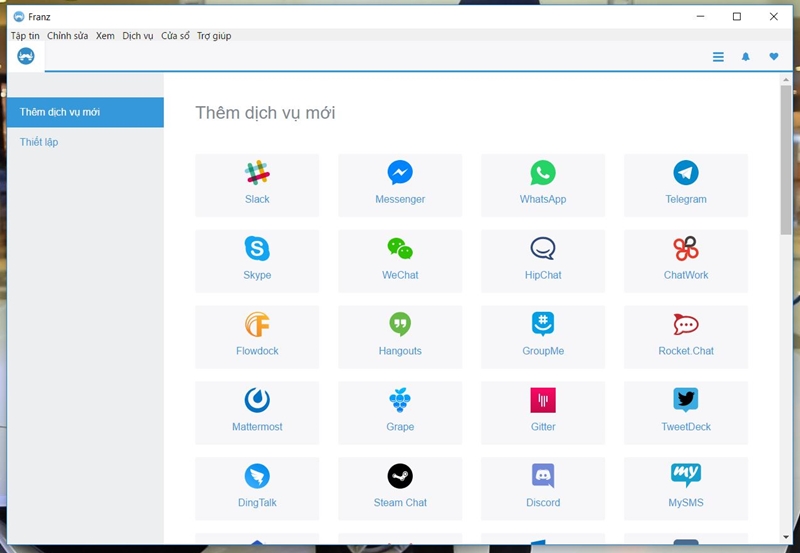This screenshot has height=553, width=800.
Task: Add the Gitter service
Action: click(543, 413)
